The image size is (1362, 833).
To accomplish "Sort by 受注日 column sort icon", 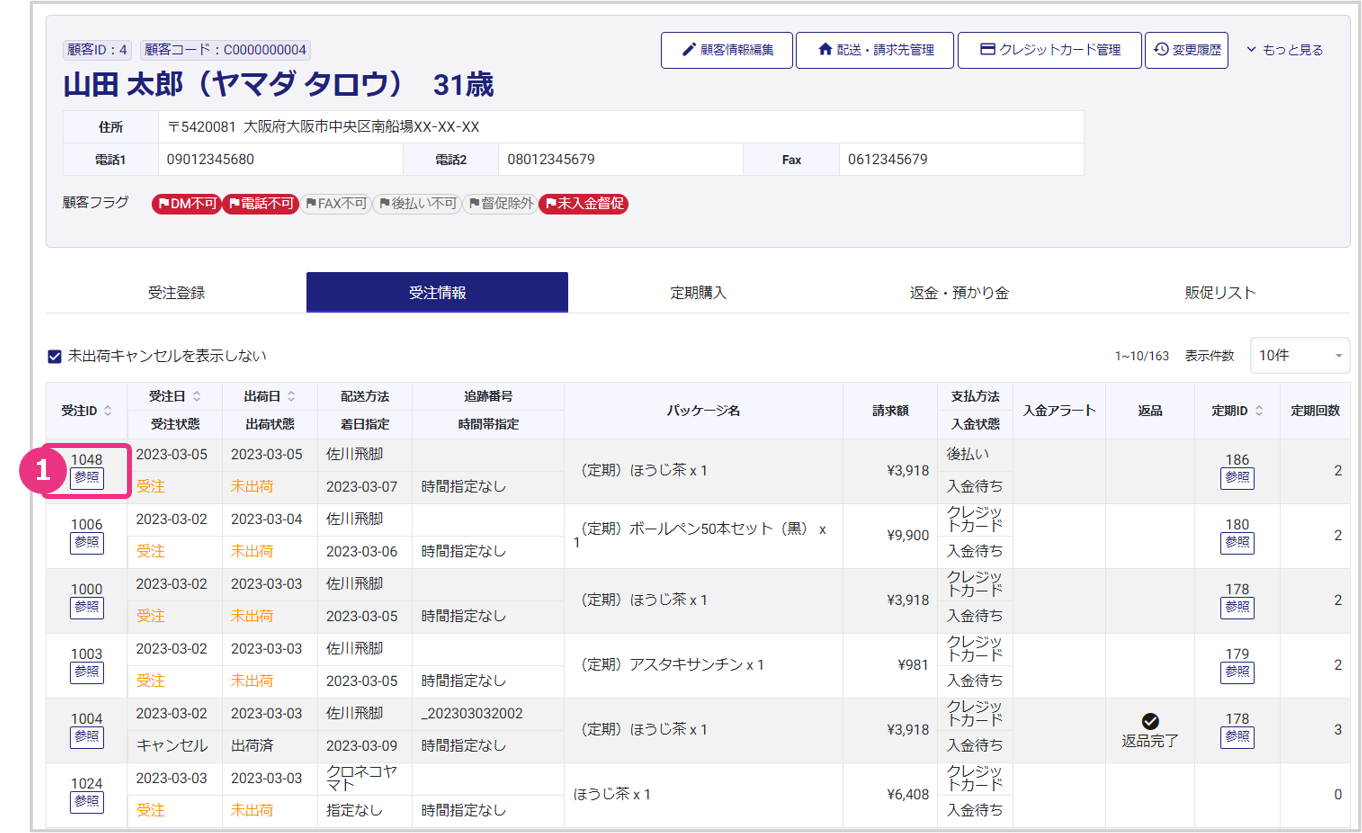I will [197, 397].
